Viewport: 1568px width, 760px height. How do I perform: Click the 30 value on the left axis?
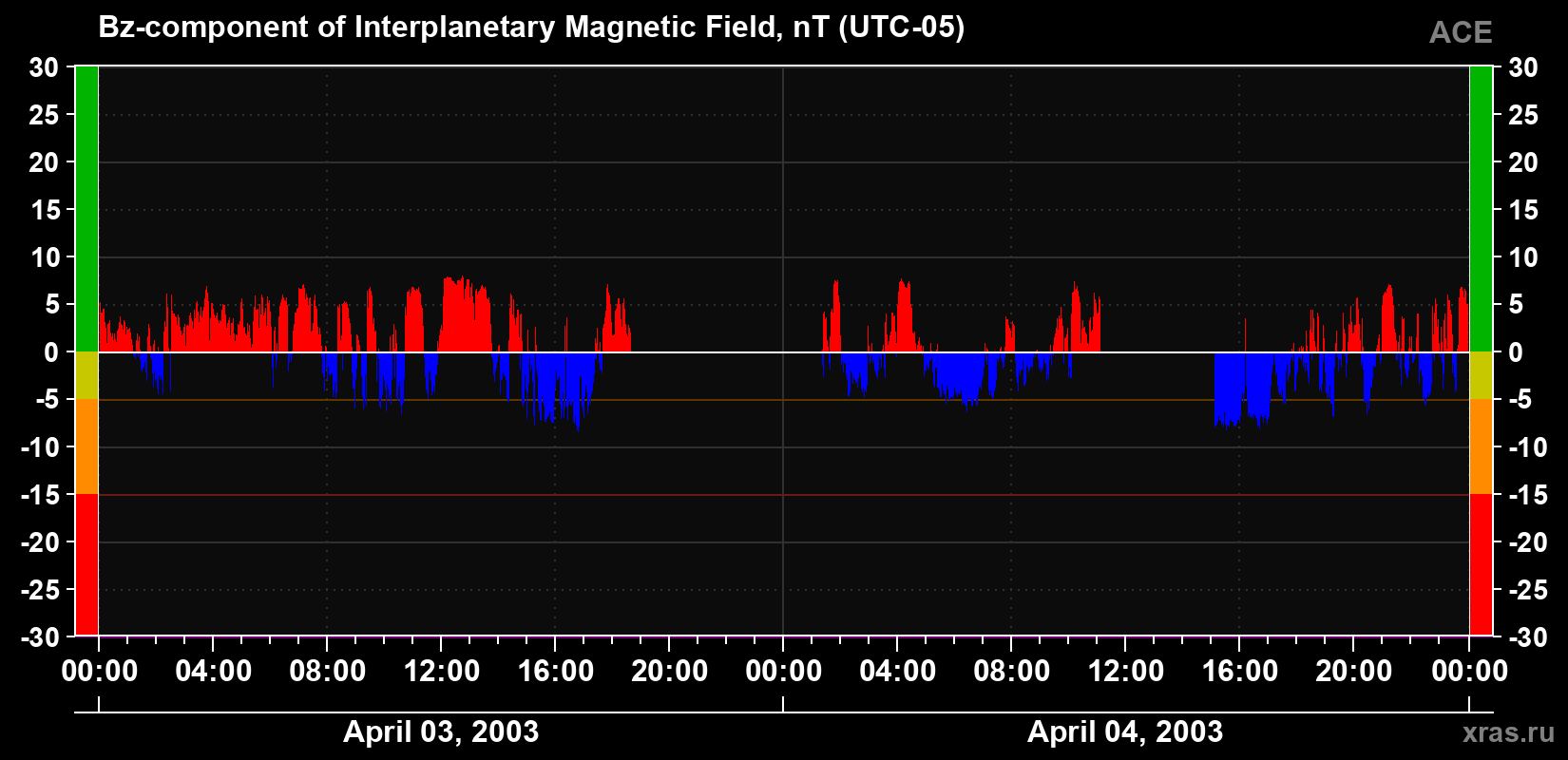[x=44, y=67]
